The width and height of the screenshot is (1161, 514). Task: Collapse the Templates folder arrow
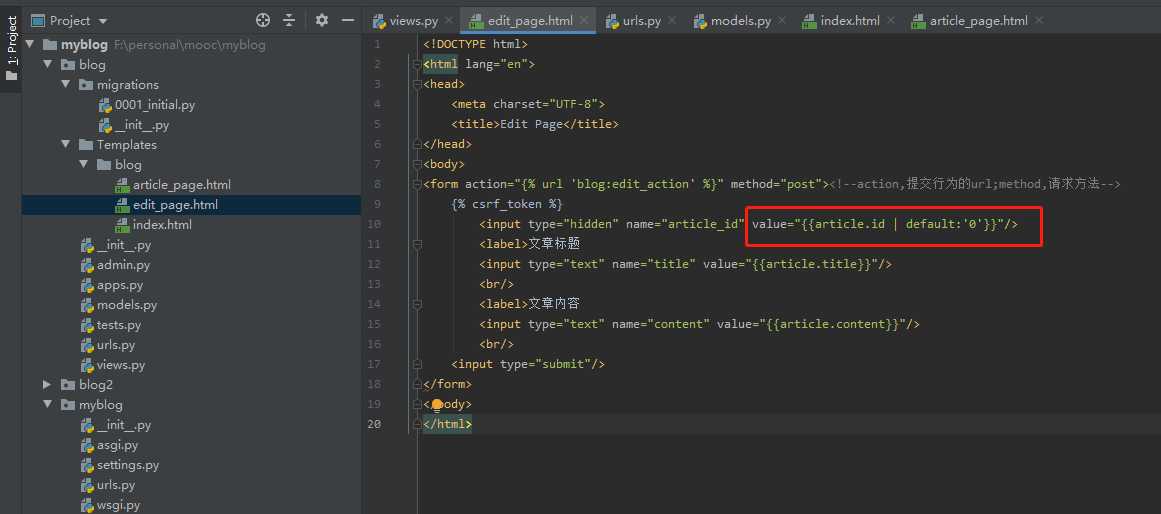click(x=65, y=144)
